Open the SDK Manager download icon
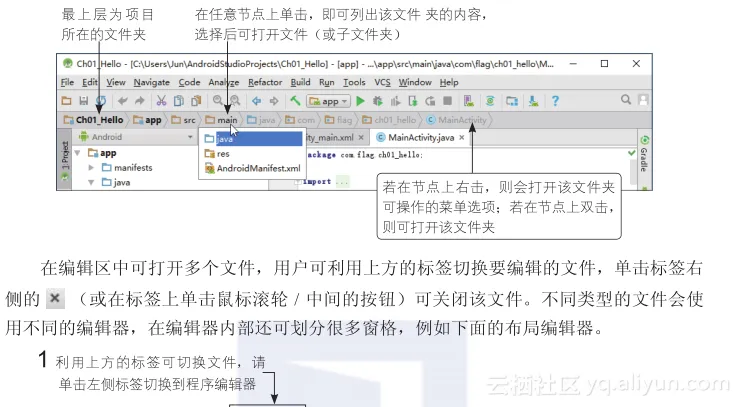741x407 pixels. tap(534, 101)
